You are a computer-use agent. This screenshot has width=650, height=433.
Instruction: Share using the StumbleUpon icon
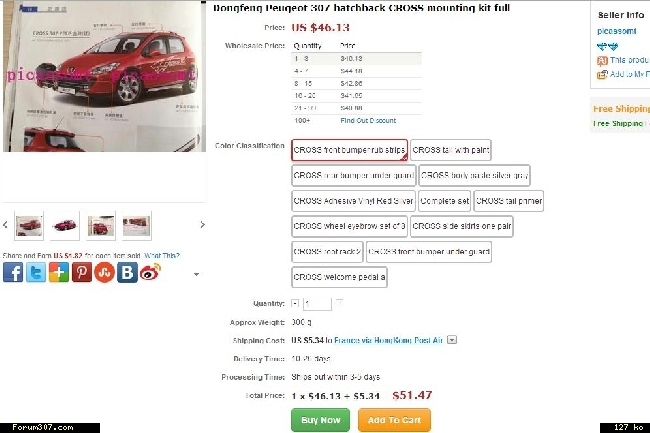point(104,273)
